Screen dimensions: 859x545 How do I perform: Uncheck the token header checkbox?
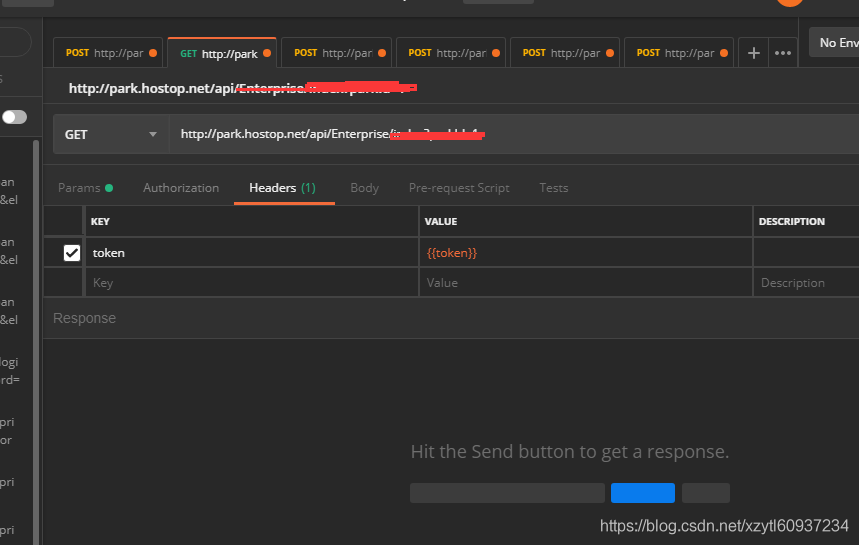click(x=72, y=253)
